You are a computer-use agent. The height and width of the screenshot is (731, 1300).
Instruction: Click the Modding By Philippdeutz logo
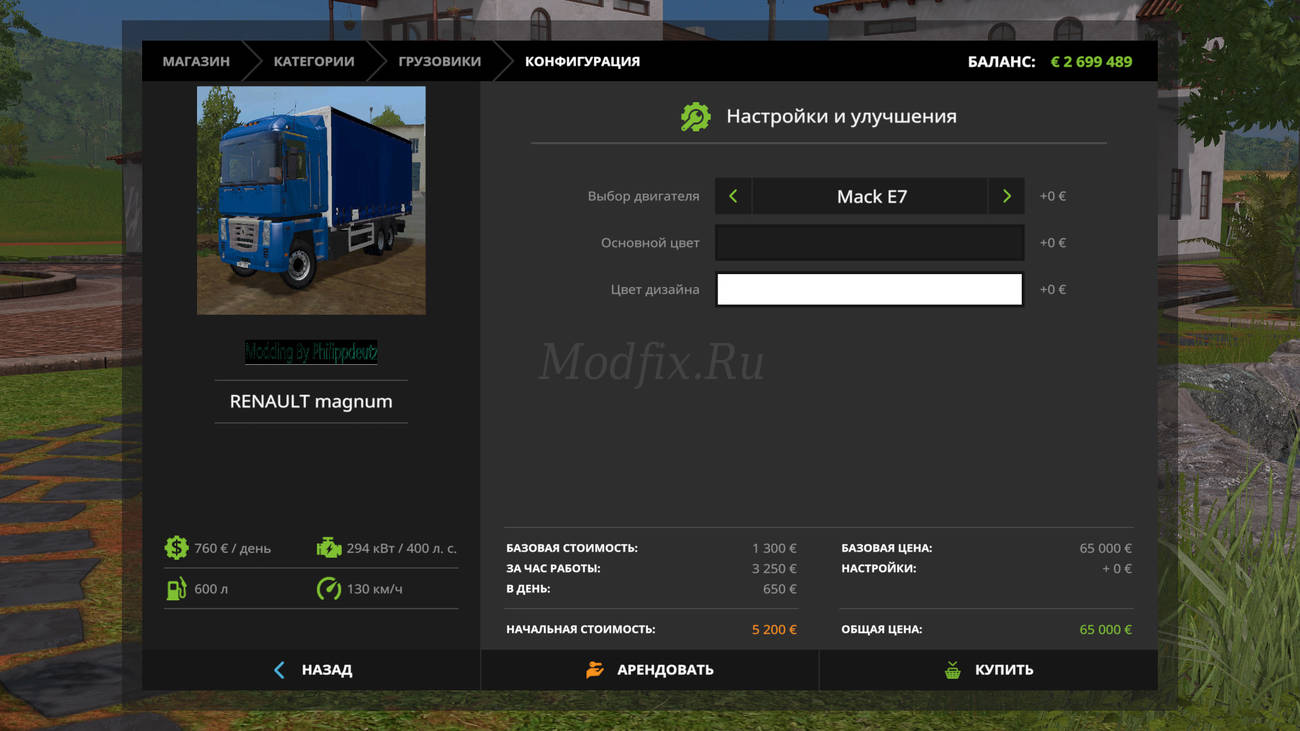pyautogui.click(x=311, y=352)
